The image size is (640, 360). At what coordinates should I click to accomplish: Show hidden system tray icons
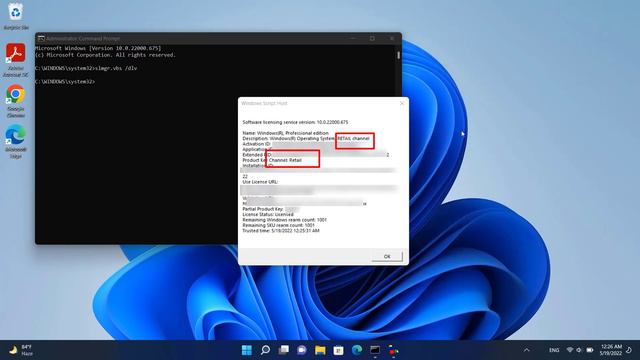tap(527, 350)
